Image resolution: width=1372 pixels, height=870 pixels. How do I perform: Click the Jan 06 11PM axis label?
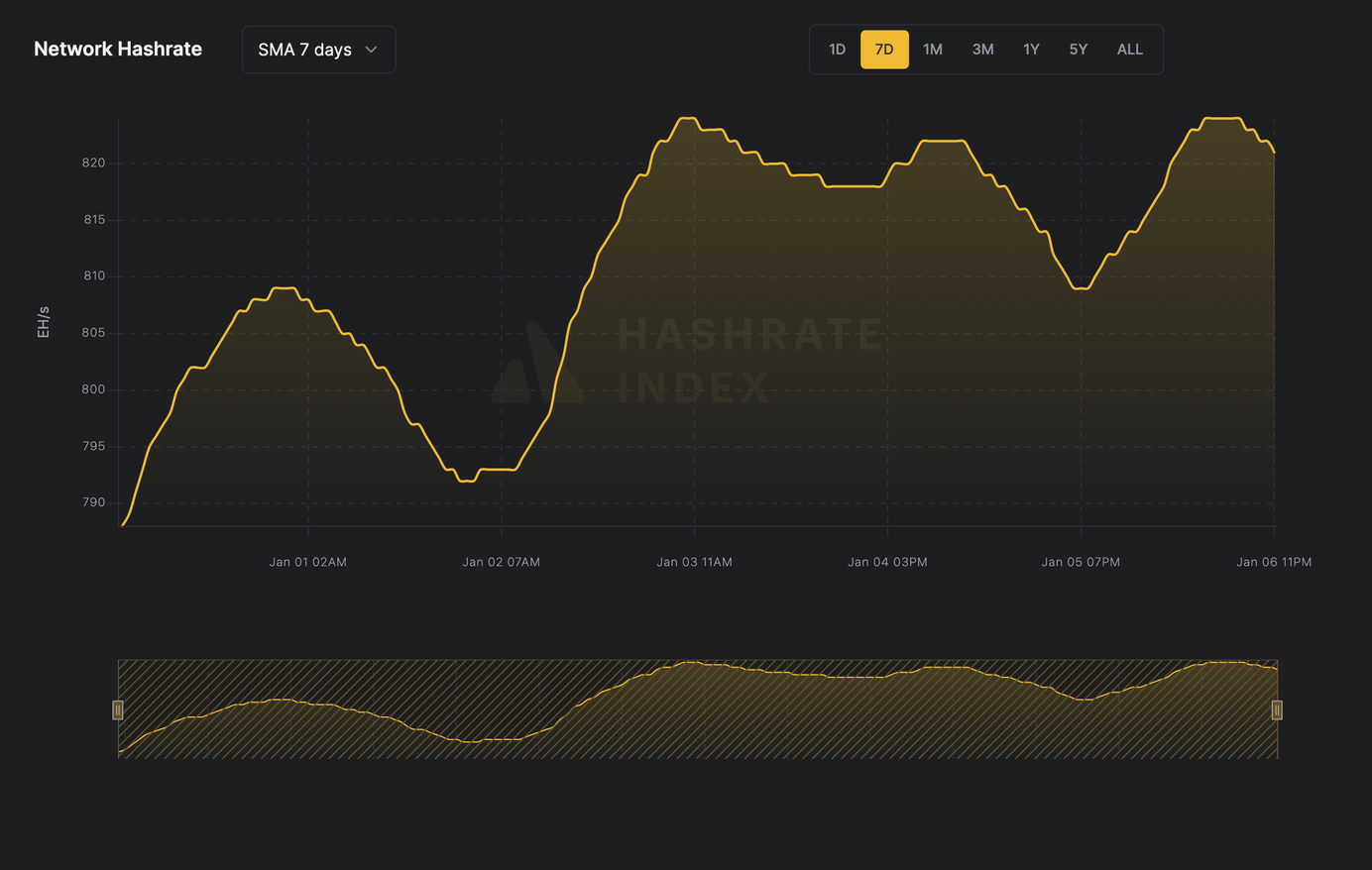[1274, 562]
